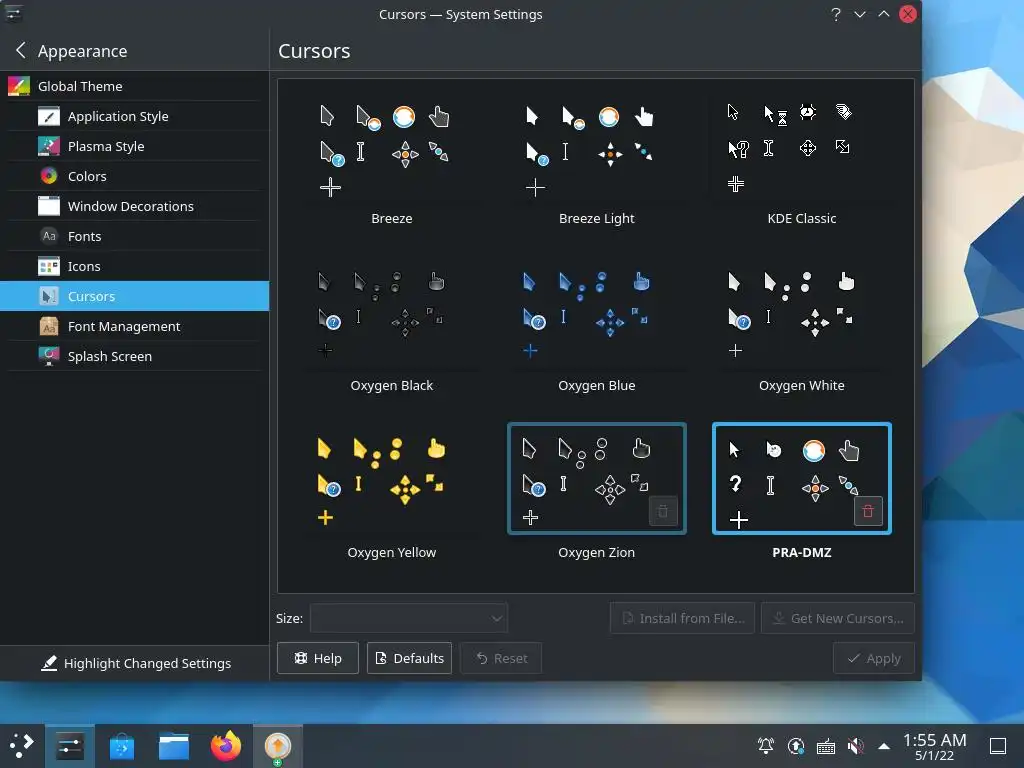The width and height of the screenshot is (1024, 768).
Task: Click the Reset button
Action: click(501, 658)
